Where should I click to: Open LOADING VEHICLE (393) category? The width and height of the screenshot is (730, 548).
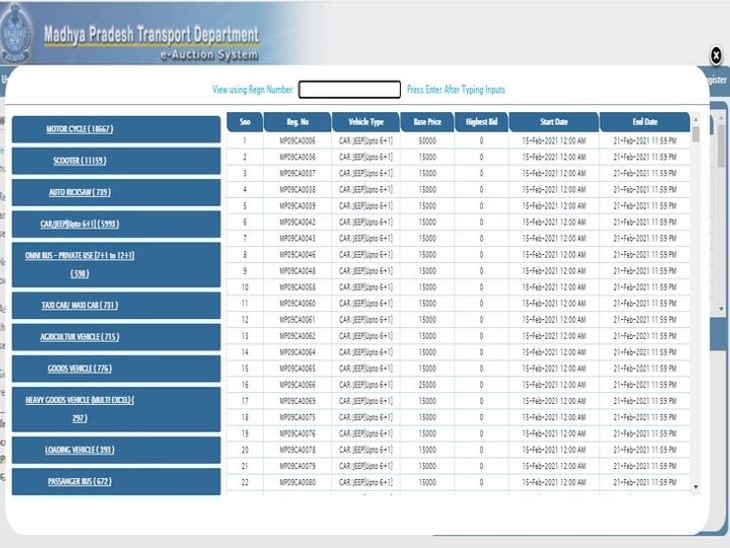click(x=116, y=450)
